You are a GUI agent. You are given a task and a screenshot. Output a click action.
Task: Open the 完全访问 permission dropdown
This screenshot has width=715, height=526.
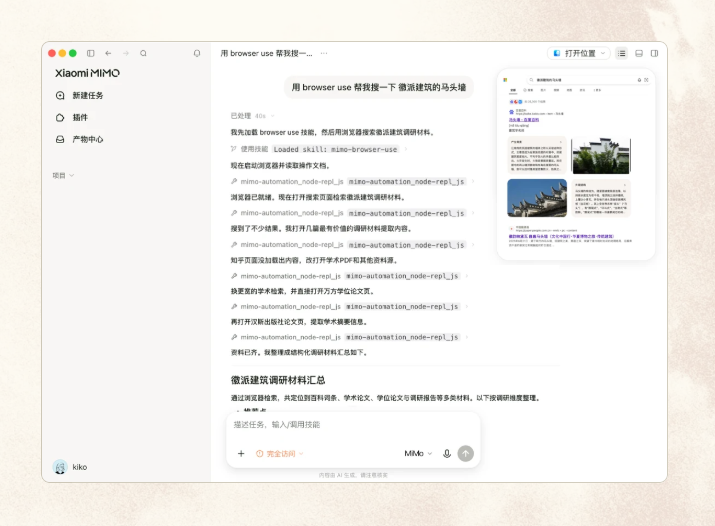click(280, 454)
